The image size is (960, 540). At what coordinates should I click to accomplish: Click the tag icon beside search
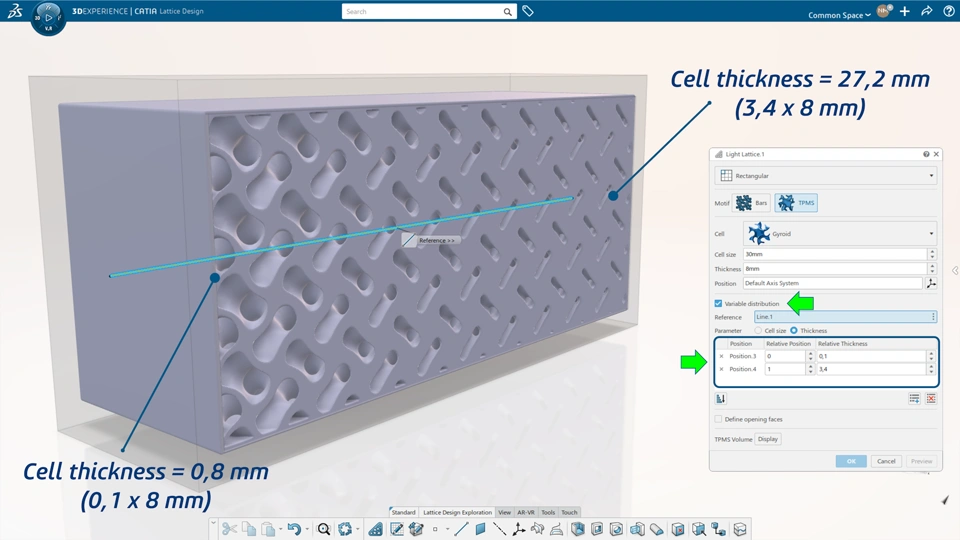528,11
